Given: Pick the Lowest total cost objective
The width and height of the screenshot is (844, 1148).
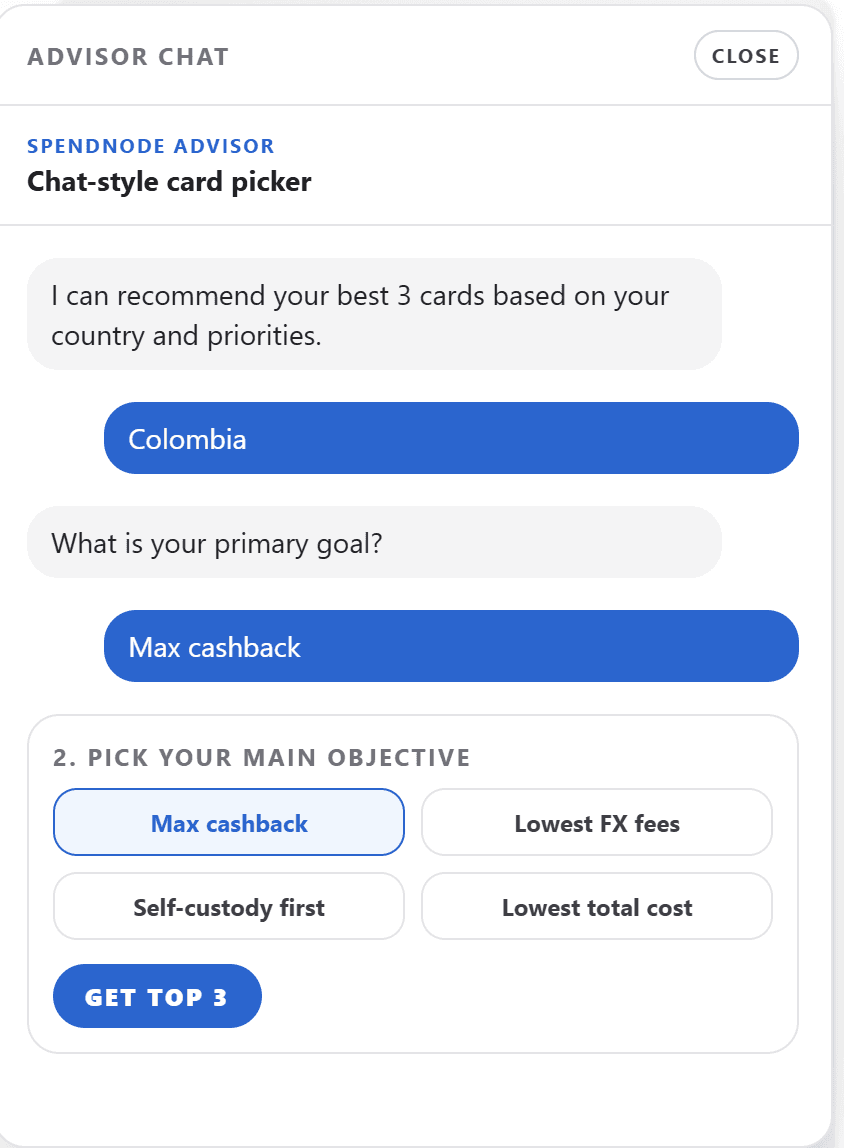Looking at the screenshot, I should point(596,906).
